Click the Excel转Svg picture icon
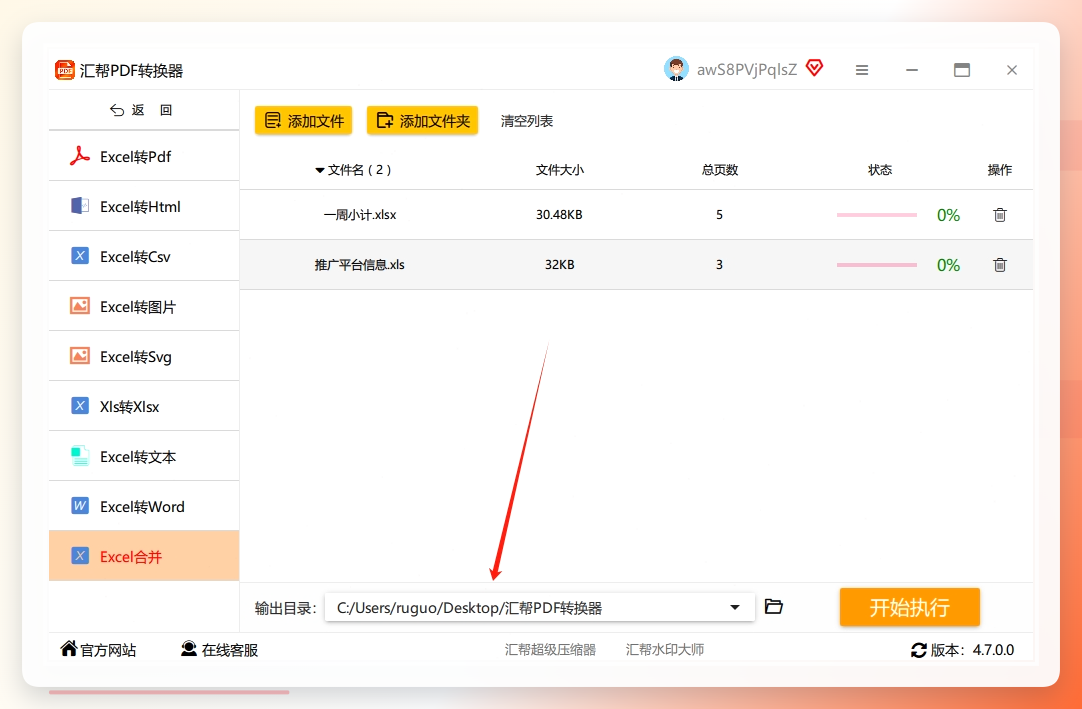The image size is (1082, 709). 80,356
